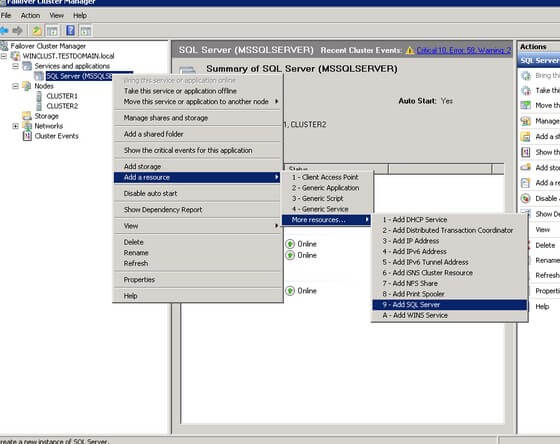Select Show the critical events for this application
Viewport: 560px width, 444px height.
click(198, 150)
